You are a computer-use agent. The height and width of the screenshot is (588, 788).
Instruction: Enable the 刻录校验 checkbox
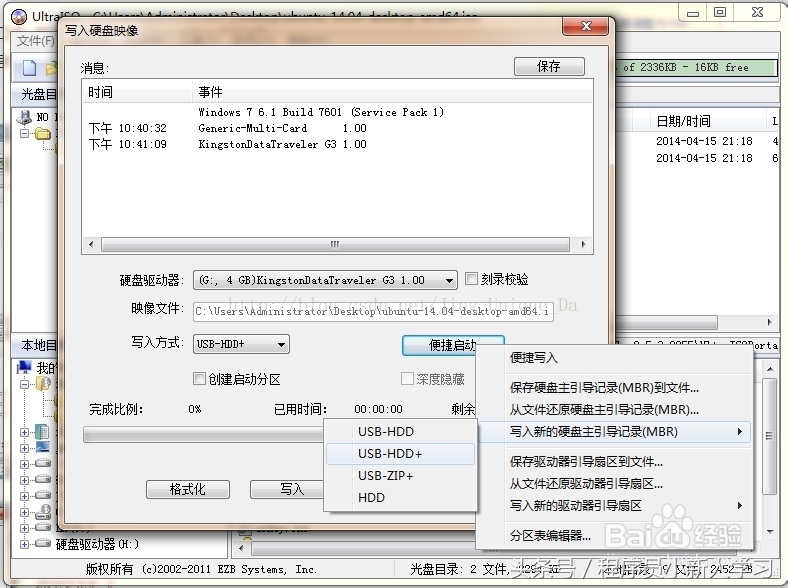471,278
